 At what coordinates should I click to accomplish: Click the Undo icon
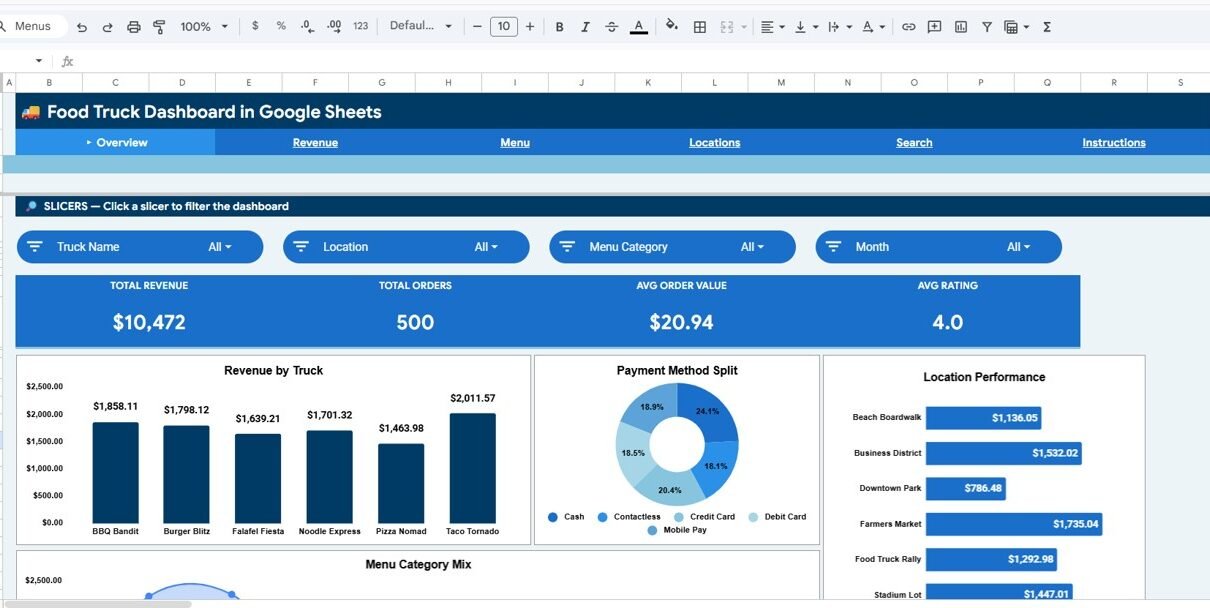tap(82, 27)
